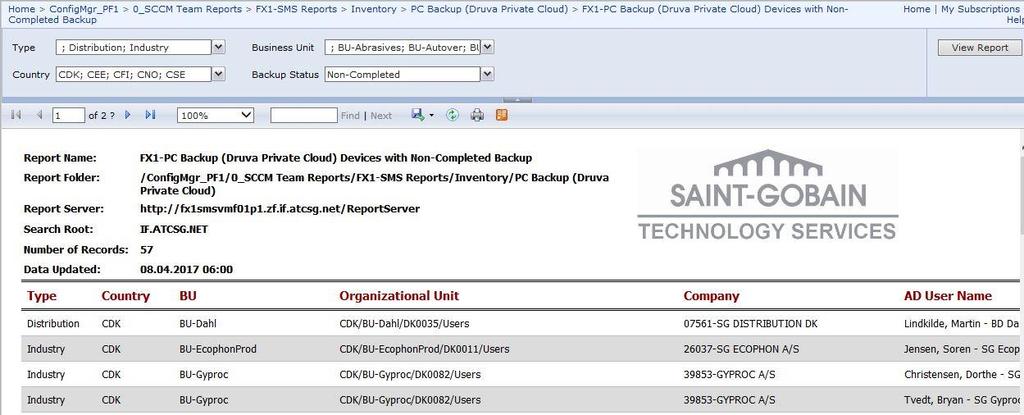Select CDK/BU-Dahl/DK0035/Users cell
This screenshot has width=1024, height=415.
click(404, 324)
